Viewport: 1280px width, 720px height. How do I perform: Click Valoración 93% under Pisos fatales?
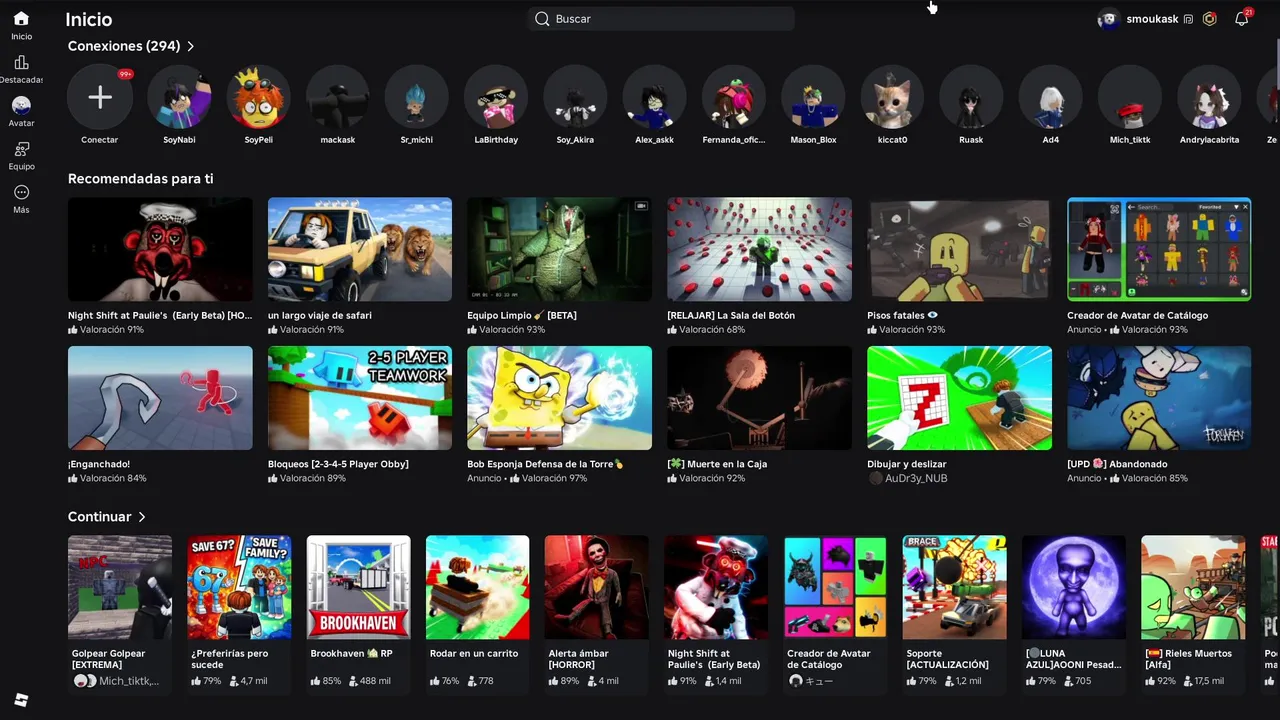(912, 330)
